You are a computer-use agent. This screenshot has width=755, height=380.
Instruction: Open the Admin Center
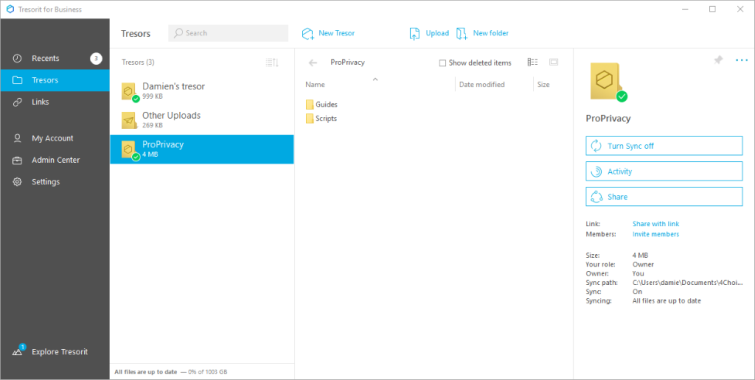55,160
